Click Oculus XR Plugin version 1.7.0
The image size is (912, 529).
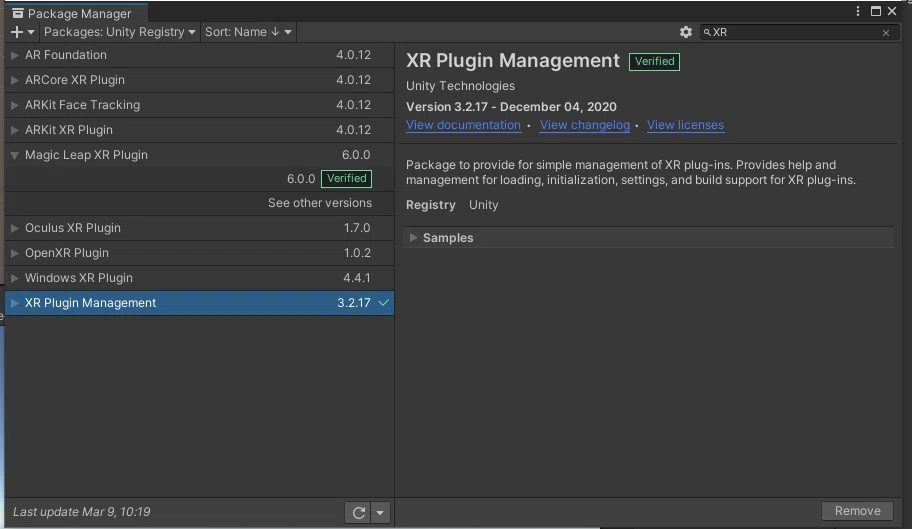(357, 228)
